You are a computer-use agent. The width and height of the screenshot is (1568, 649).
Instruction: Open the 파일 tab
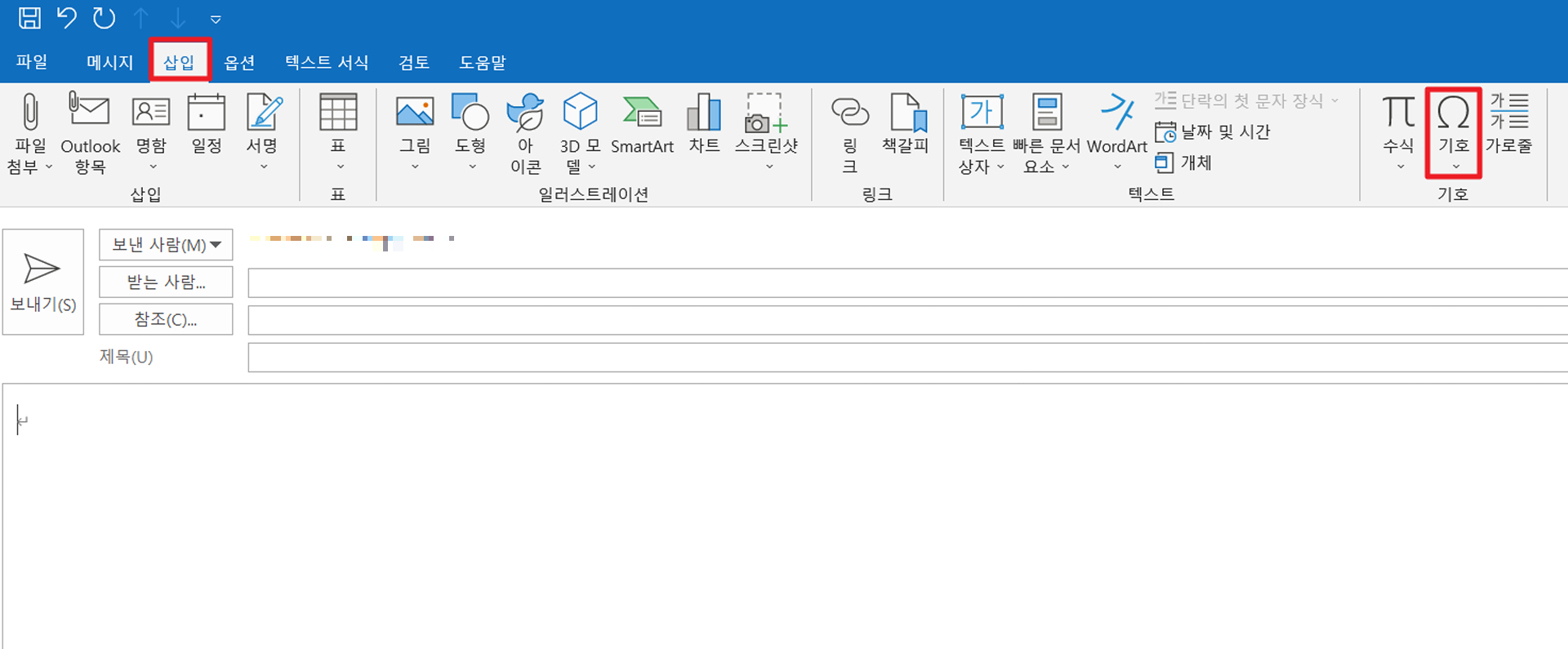(32, 62)
